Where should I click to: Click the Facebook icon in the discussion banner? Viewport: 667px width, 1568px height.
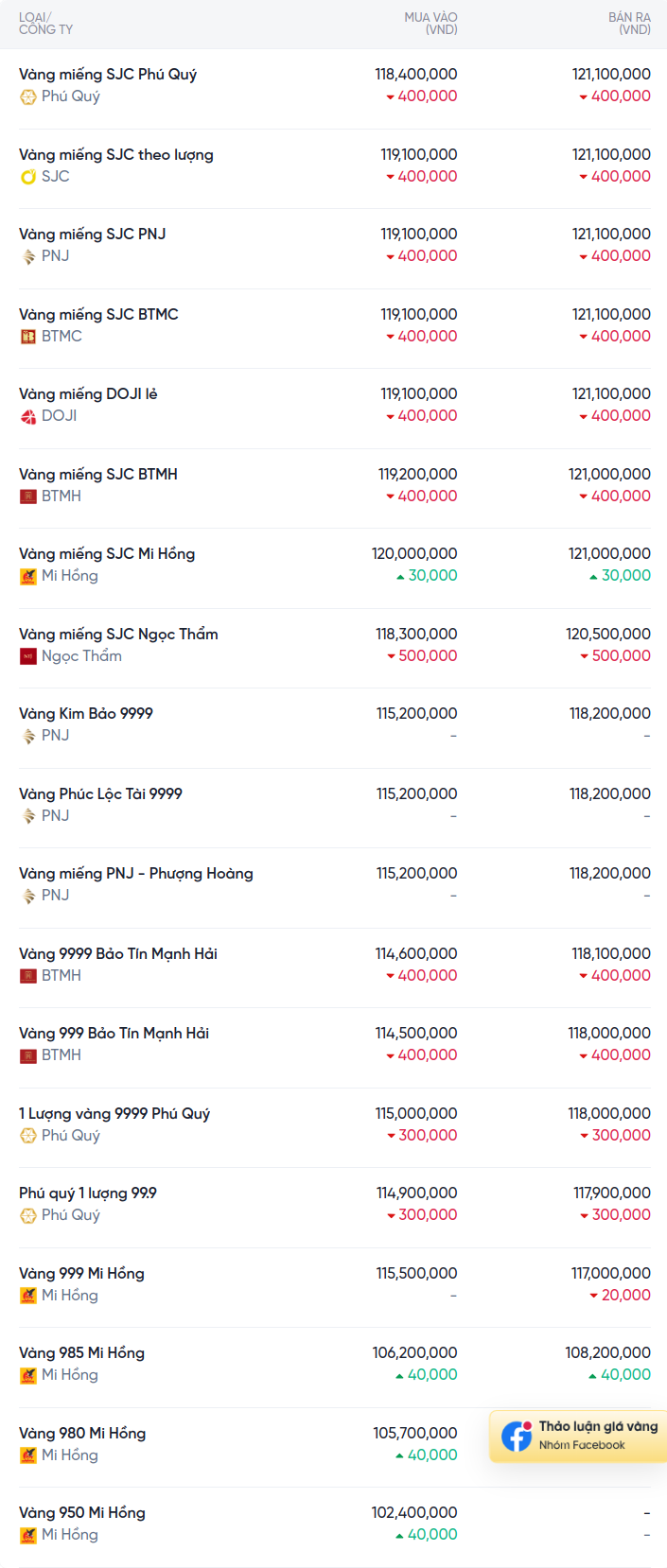tap(517, 1436)
